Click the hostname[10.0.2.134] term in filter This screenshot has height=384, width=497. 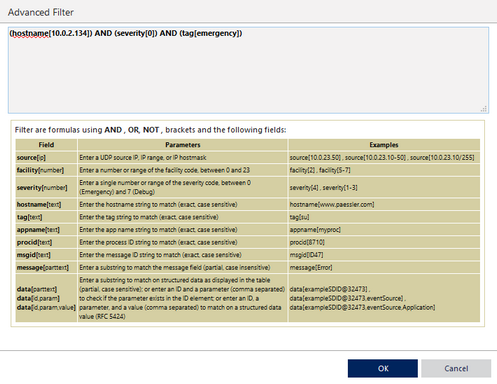pyautogui.click(x=50, y=33)
